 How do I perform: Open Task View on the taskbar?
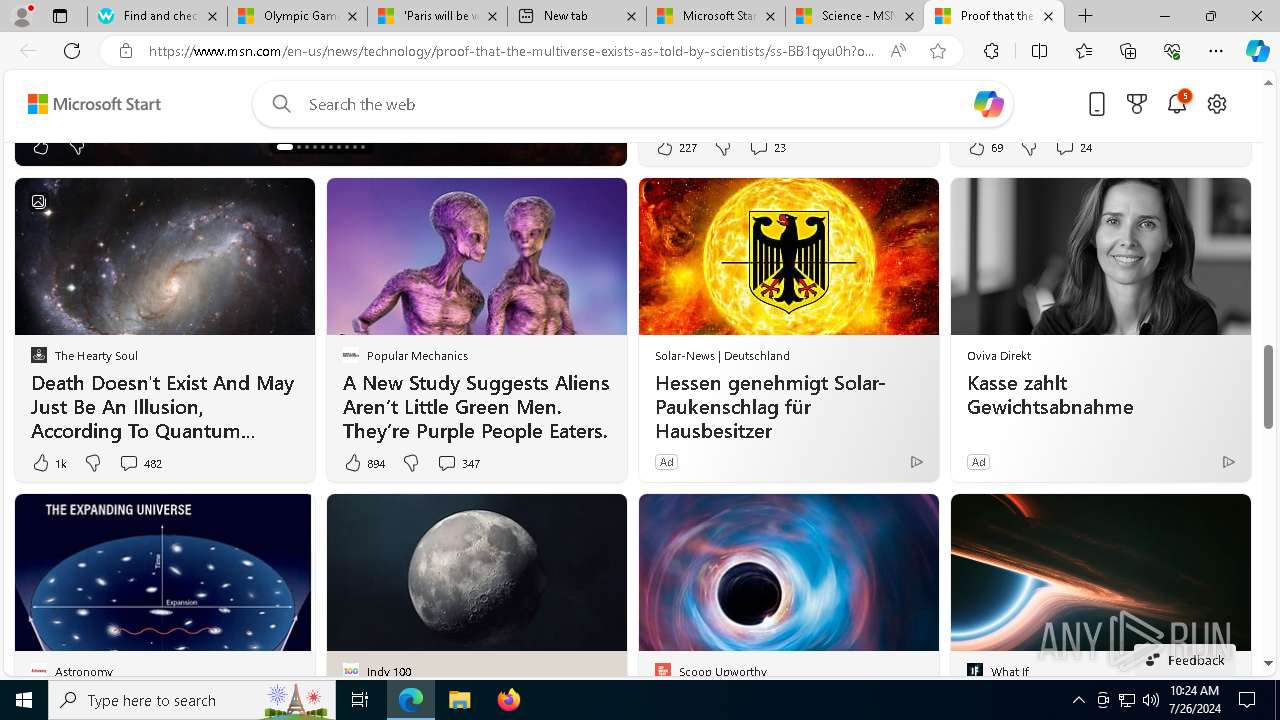[x=360, y=700]
